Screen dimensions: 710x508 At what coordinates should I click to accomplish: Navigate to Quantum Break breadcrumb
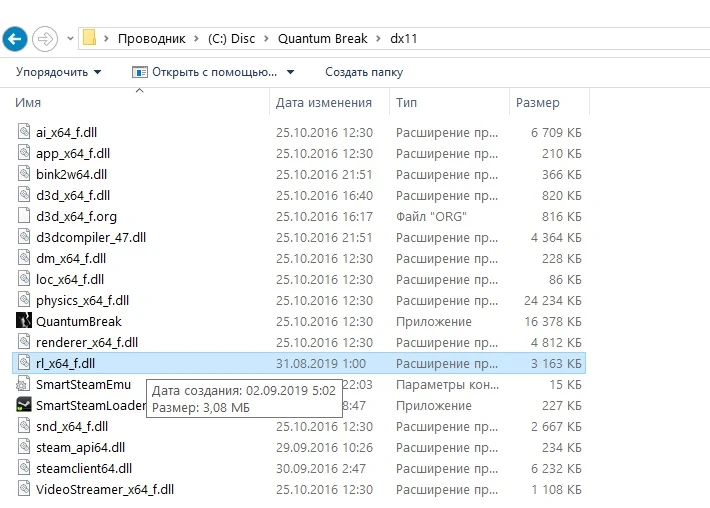click(322, 39)
